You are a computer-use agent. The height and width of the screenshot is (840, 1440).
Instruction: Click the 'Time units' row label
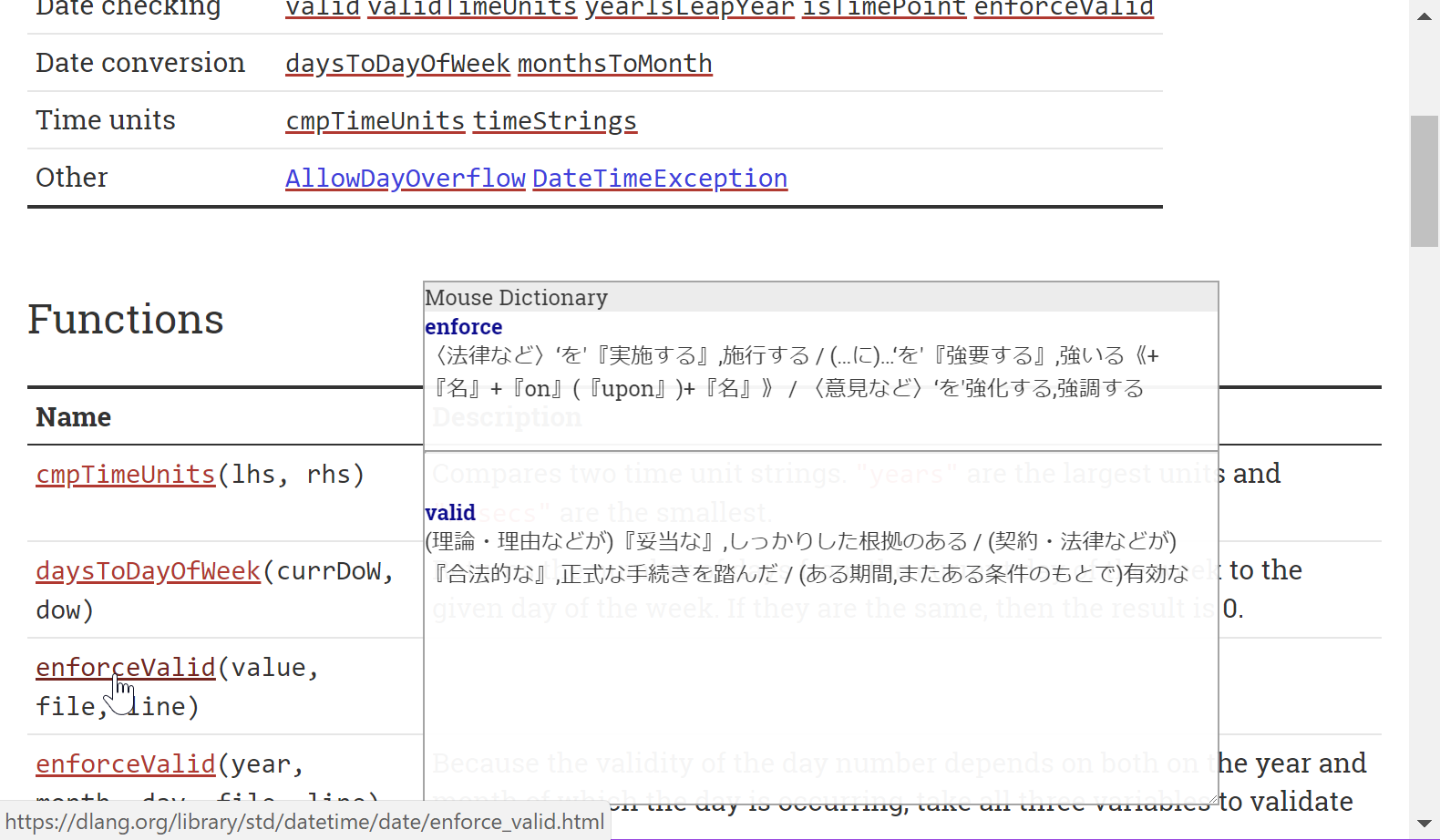point(106,120)
